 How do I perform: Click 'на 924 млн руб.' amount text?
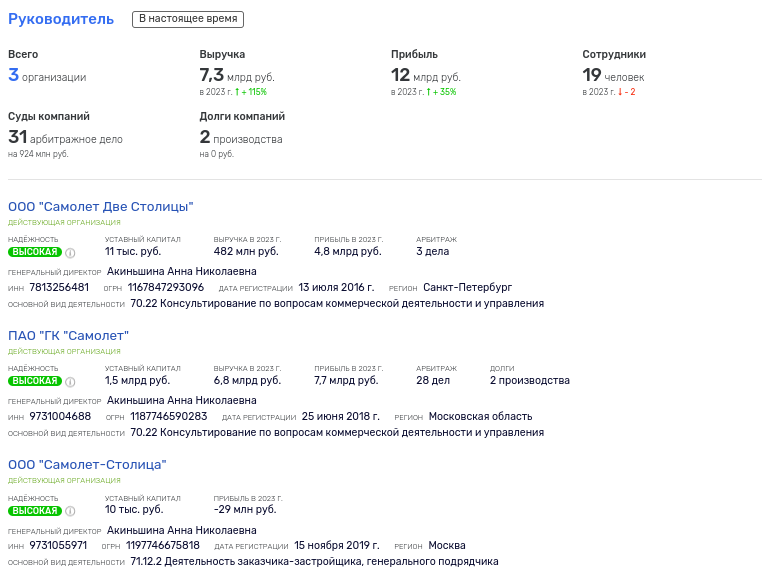coord(38,154)
